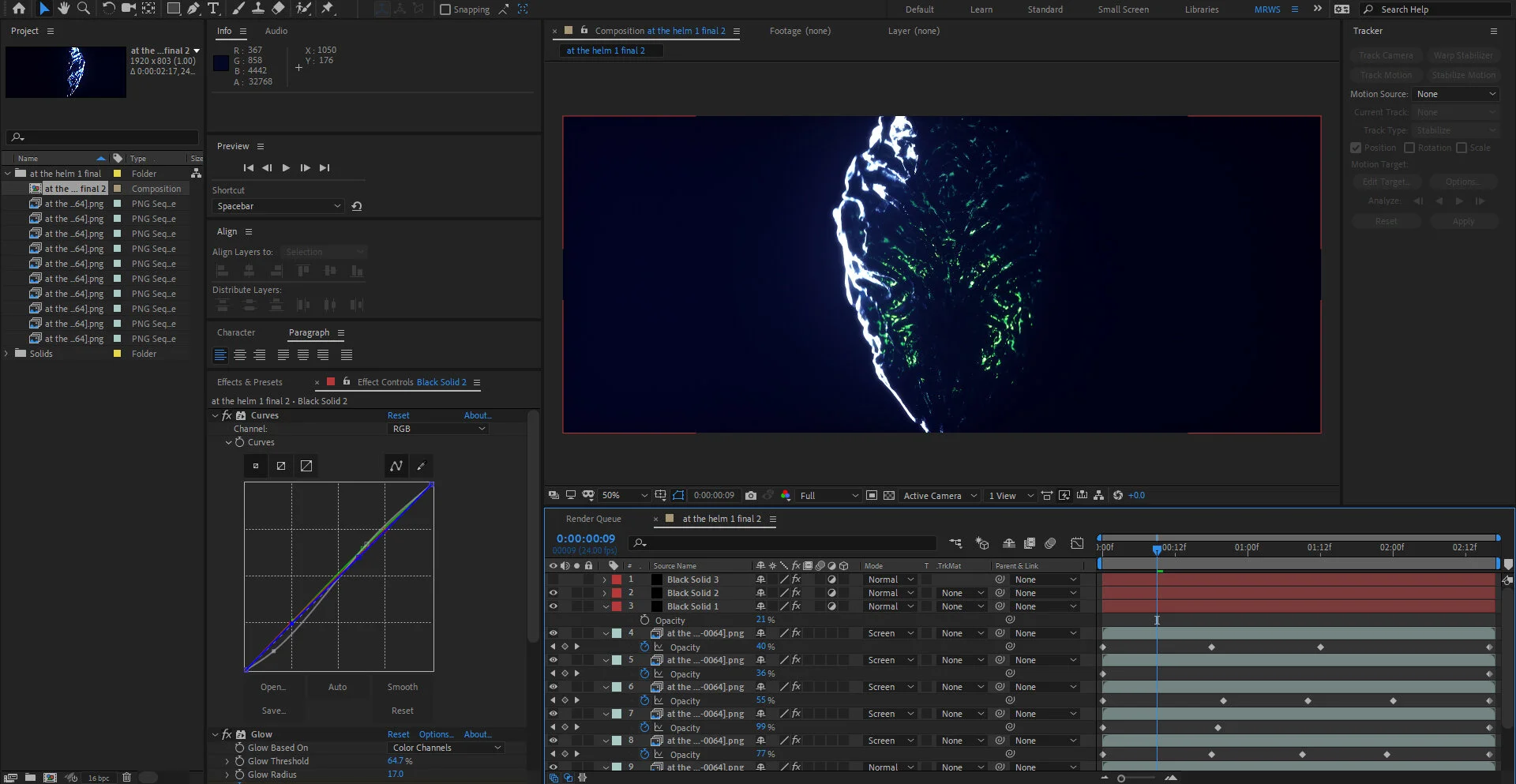Click the pencil curve drawing tool
The width and height of the screenshot is (1516, 784).
coord(421,466)
